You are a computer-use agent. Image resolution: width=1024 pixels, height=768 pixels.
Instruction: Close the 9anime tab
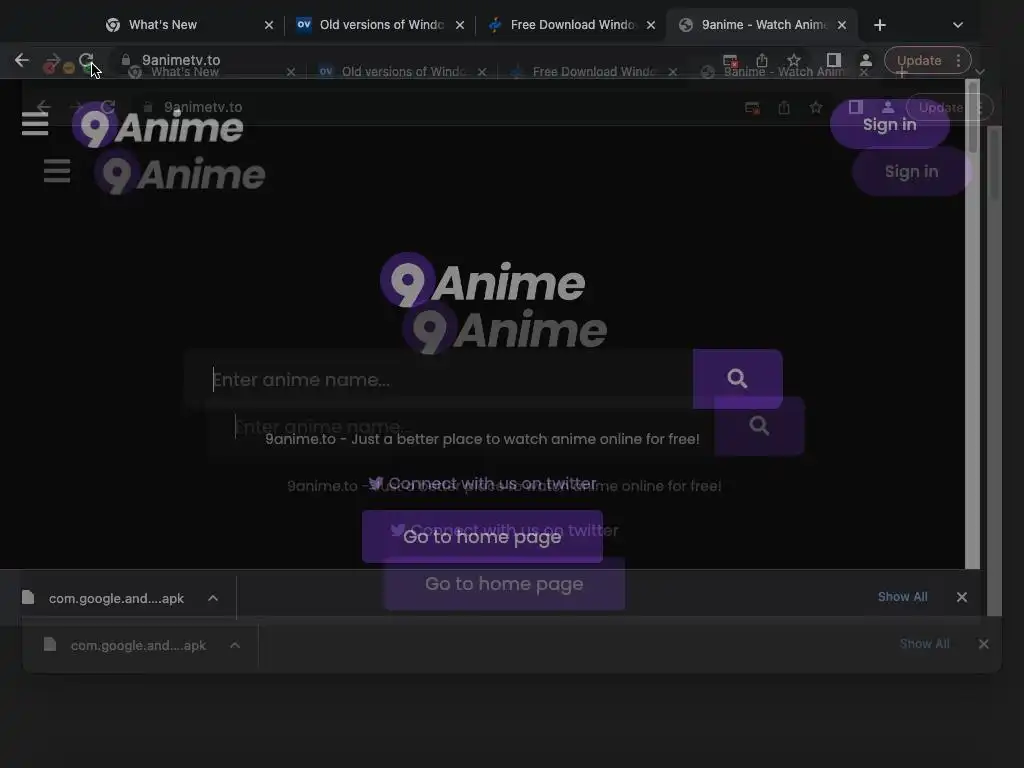tap(842, 25)
